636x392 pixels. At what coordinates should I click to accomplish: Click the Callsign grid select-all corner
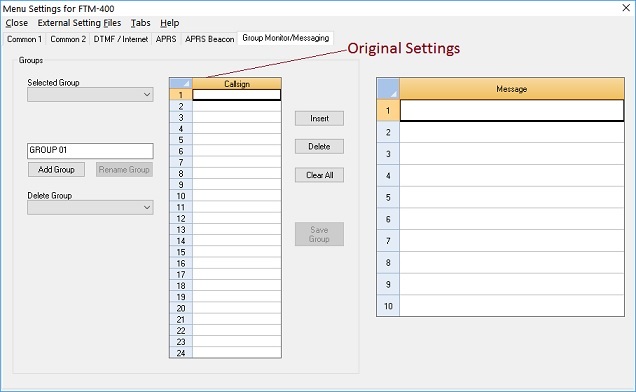click(181, 84)
